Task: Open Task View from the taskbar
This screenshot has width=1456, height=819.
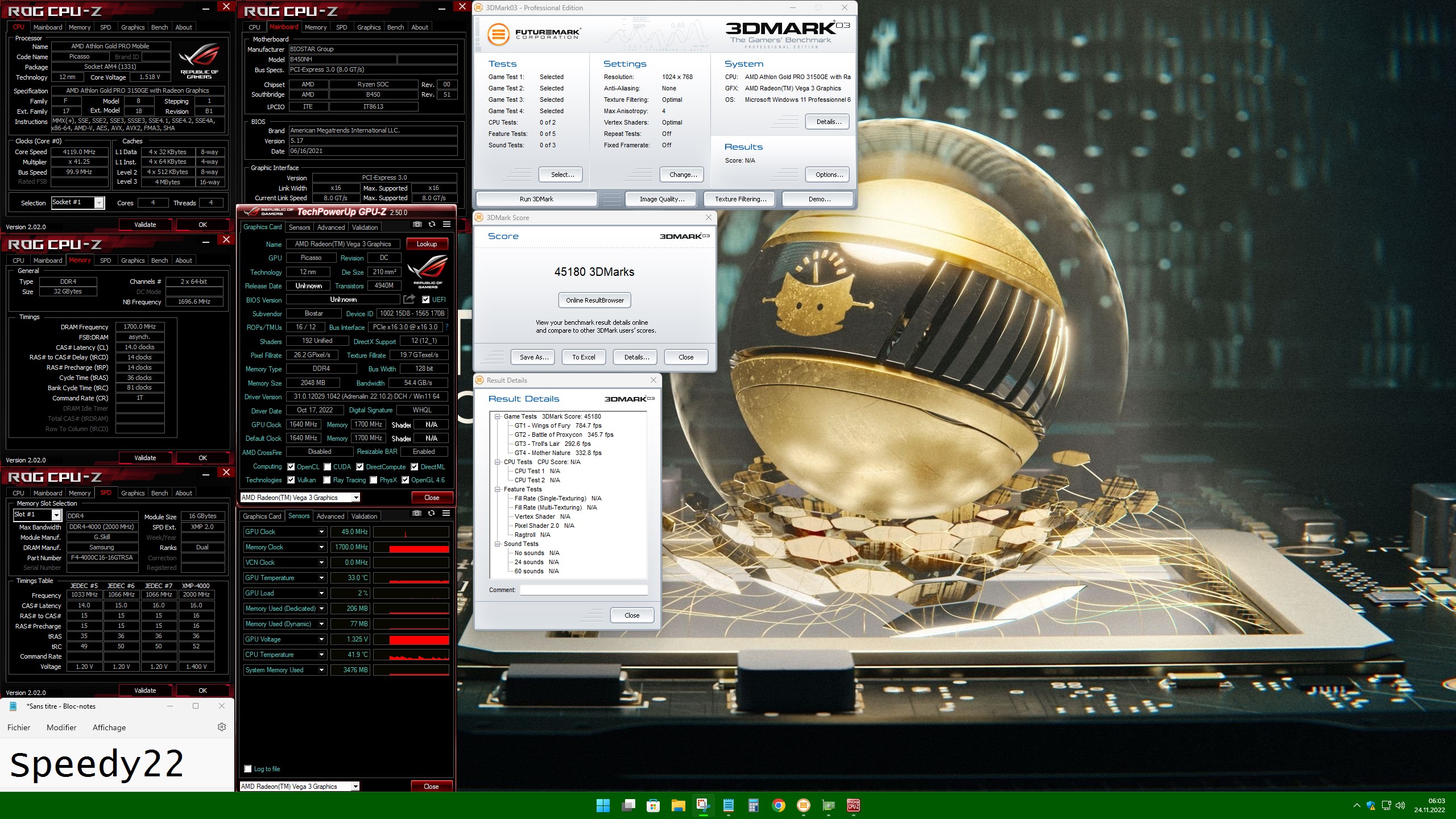Action: tap(628, 805)
